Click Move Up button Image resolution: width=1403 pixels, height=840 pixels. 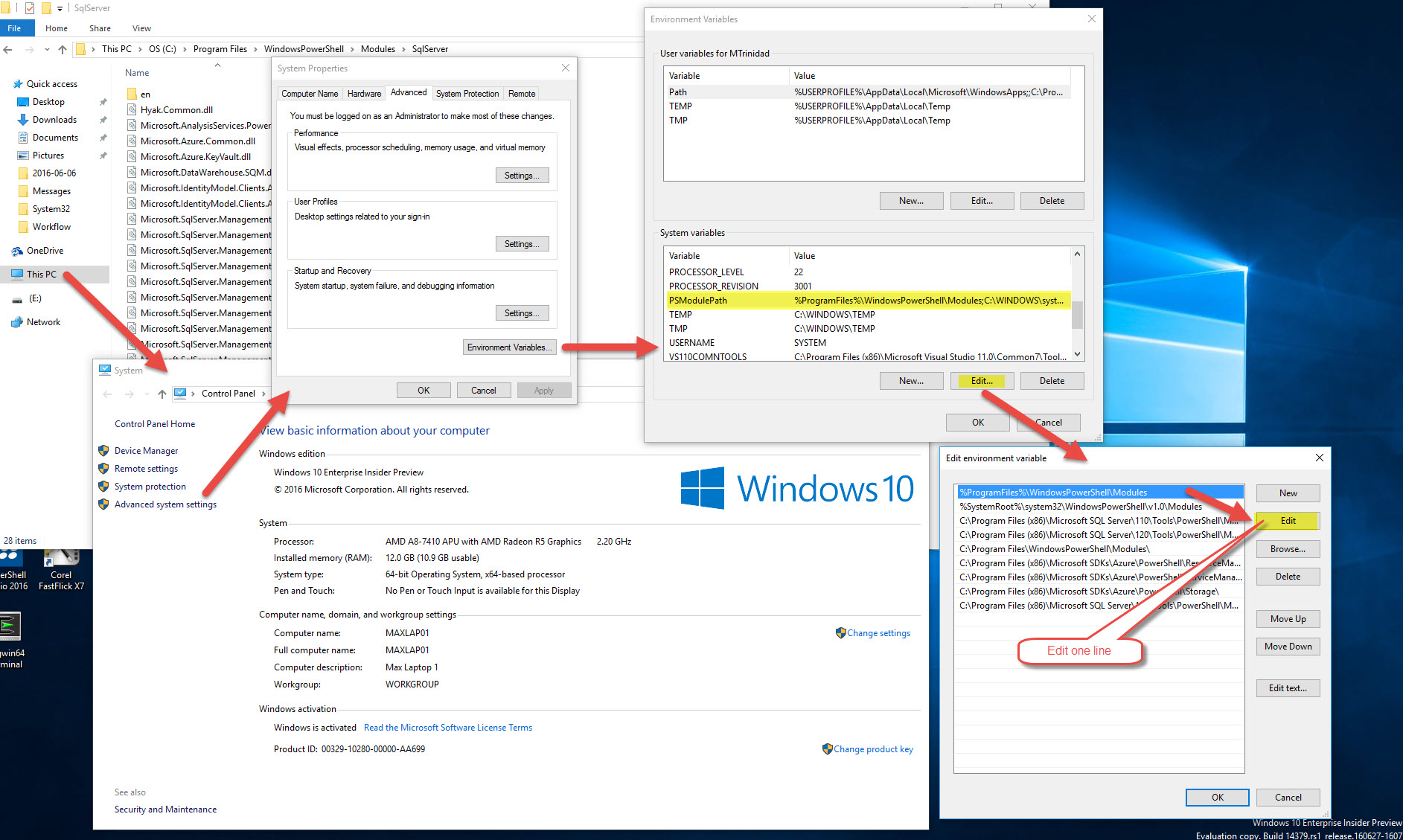(x=1288, y=619)
